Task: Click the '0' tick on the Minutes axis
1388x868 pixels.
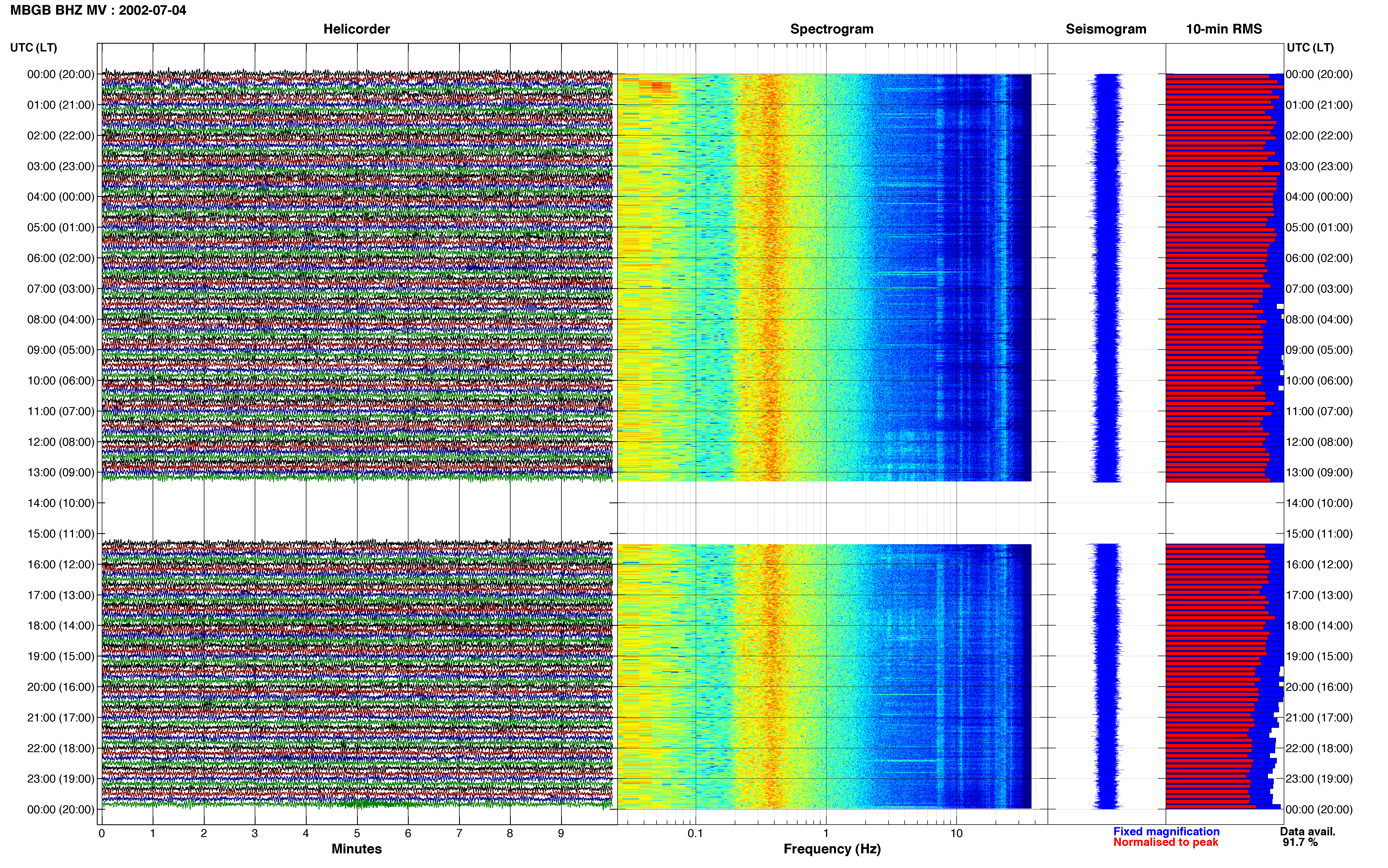Action: click(101, 833)
